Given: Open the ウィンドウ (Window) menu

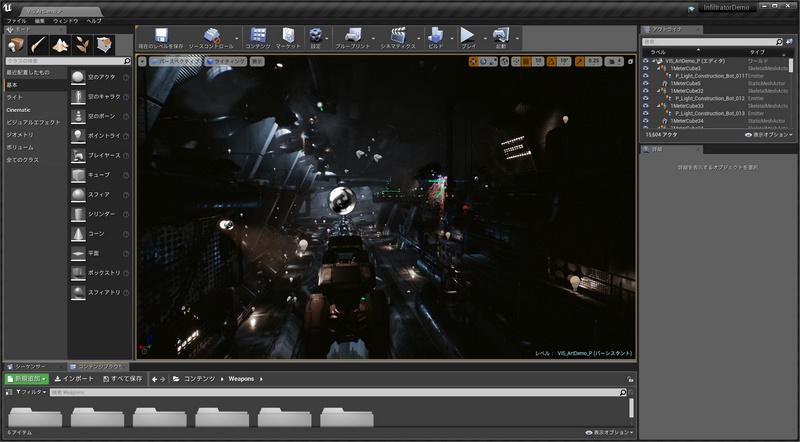Looking at the screenshot, I should [64, 20].
